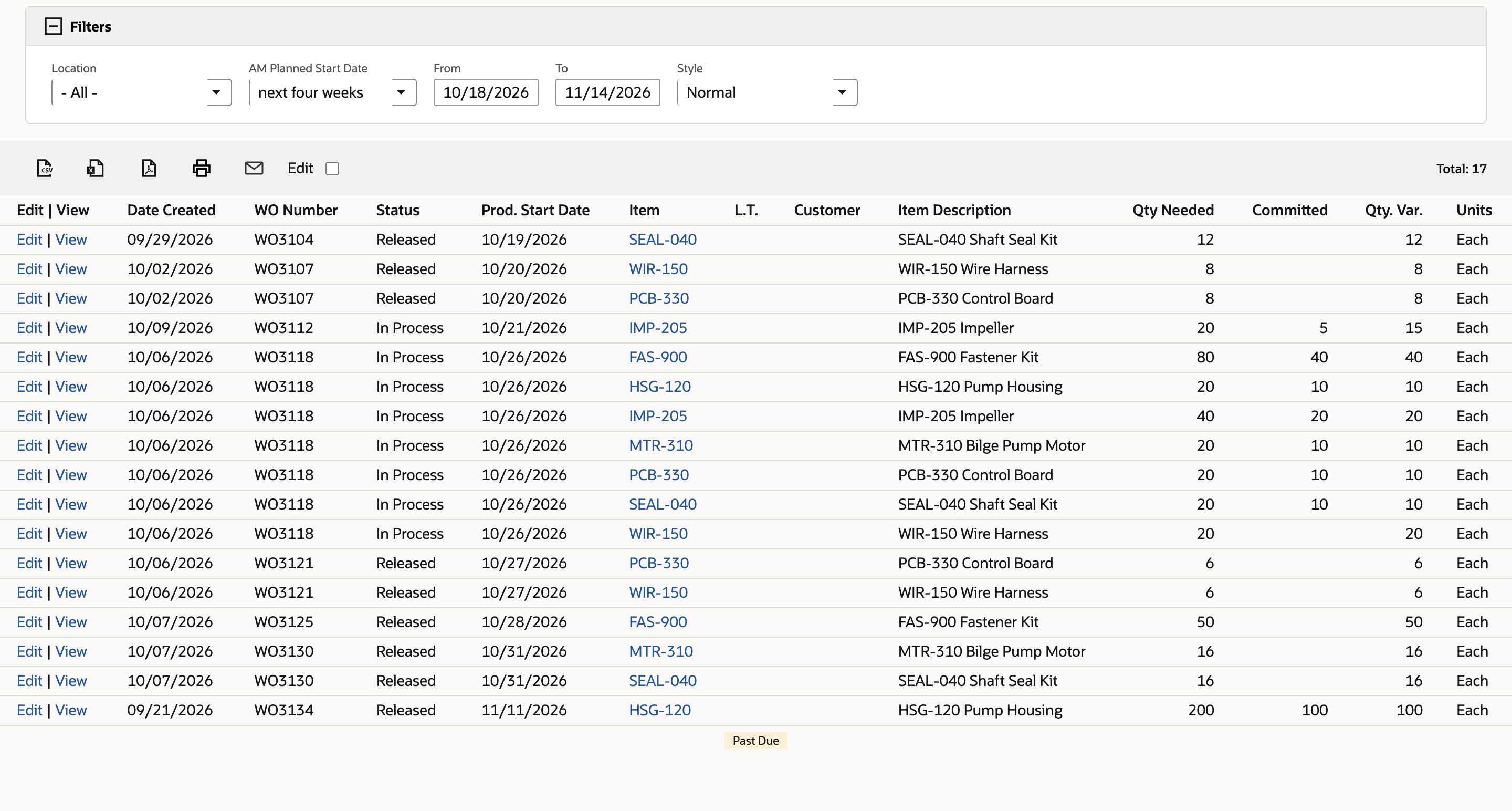Click Edit on the WO3125 row

29,622
